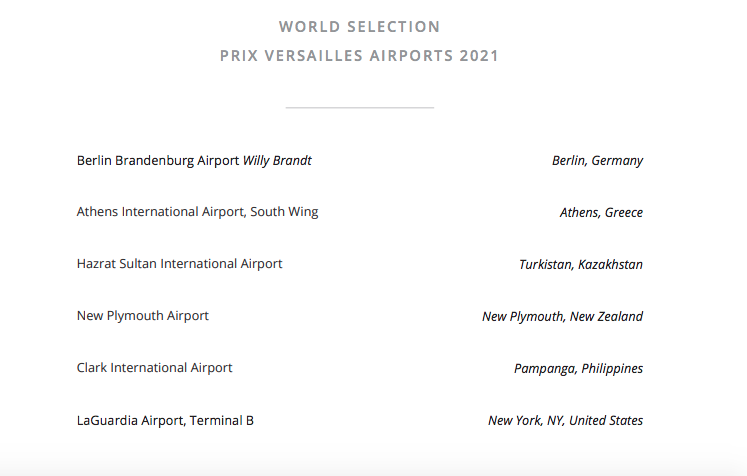The image size is (747, 476).
Task: Select the New Plymouth Airport entry
Action: 142,316
